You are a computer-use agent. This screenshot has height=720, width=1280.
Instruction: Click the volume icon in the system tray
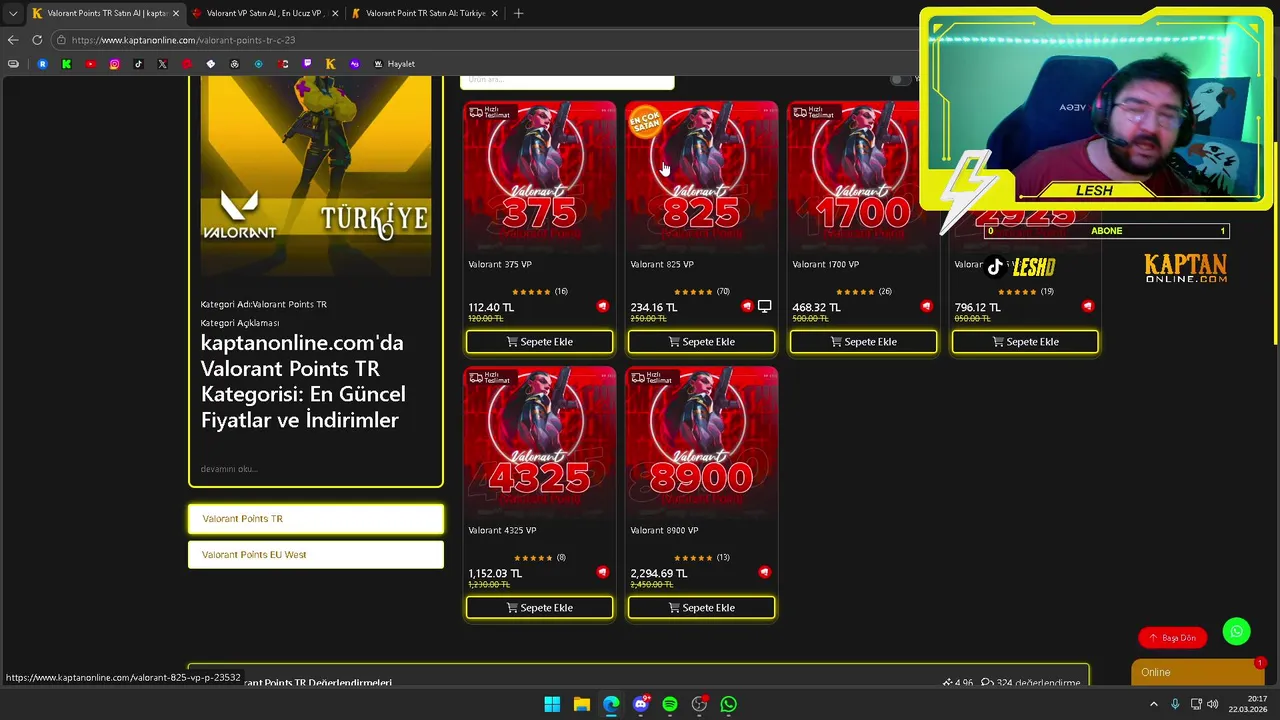coord(1213,704)
